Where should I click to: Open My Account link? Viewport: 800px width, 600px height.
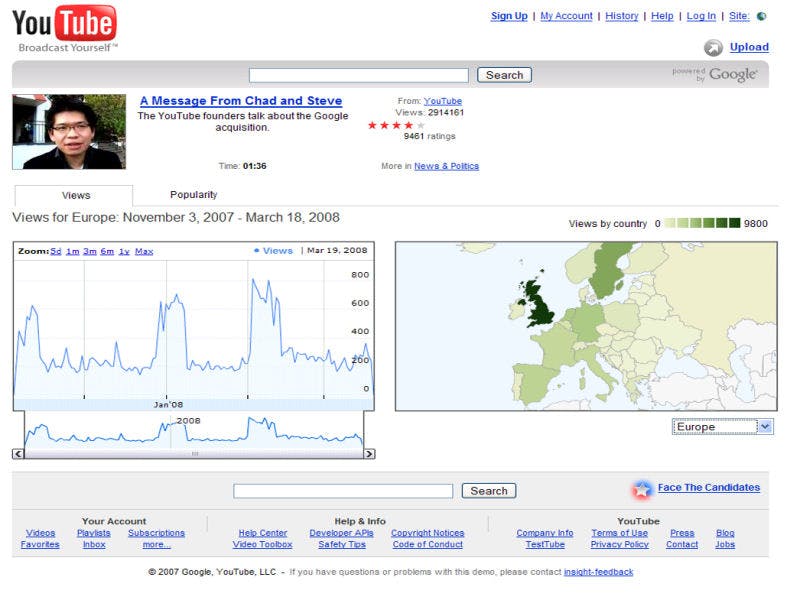tap(566, 16)
